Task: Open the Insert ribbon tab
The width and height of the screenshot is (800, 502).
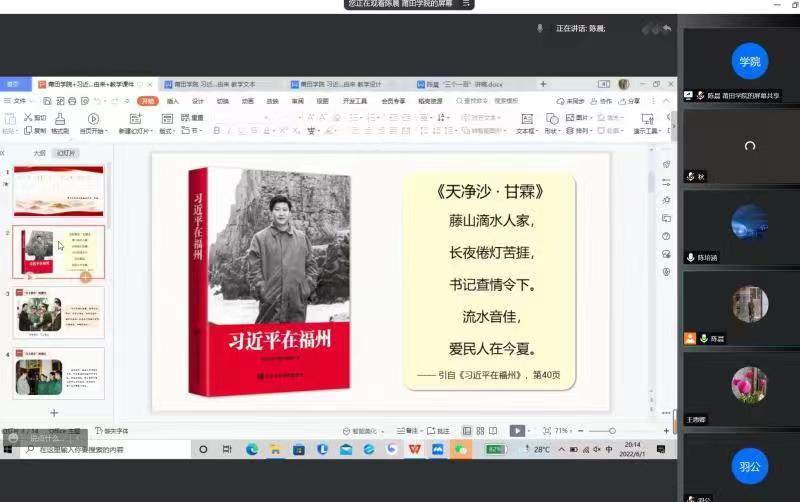Action: (x=172, y=101)
